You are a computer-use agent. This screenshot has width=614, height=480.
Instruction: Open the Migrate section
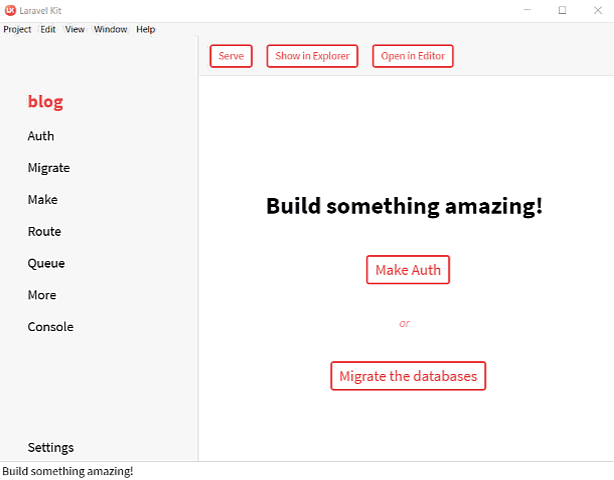click(x=49, y=168)
